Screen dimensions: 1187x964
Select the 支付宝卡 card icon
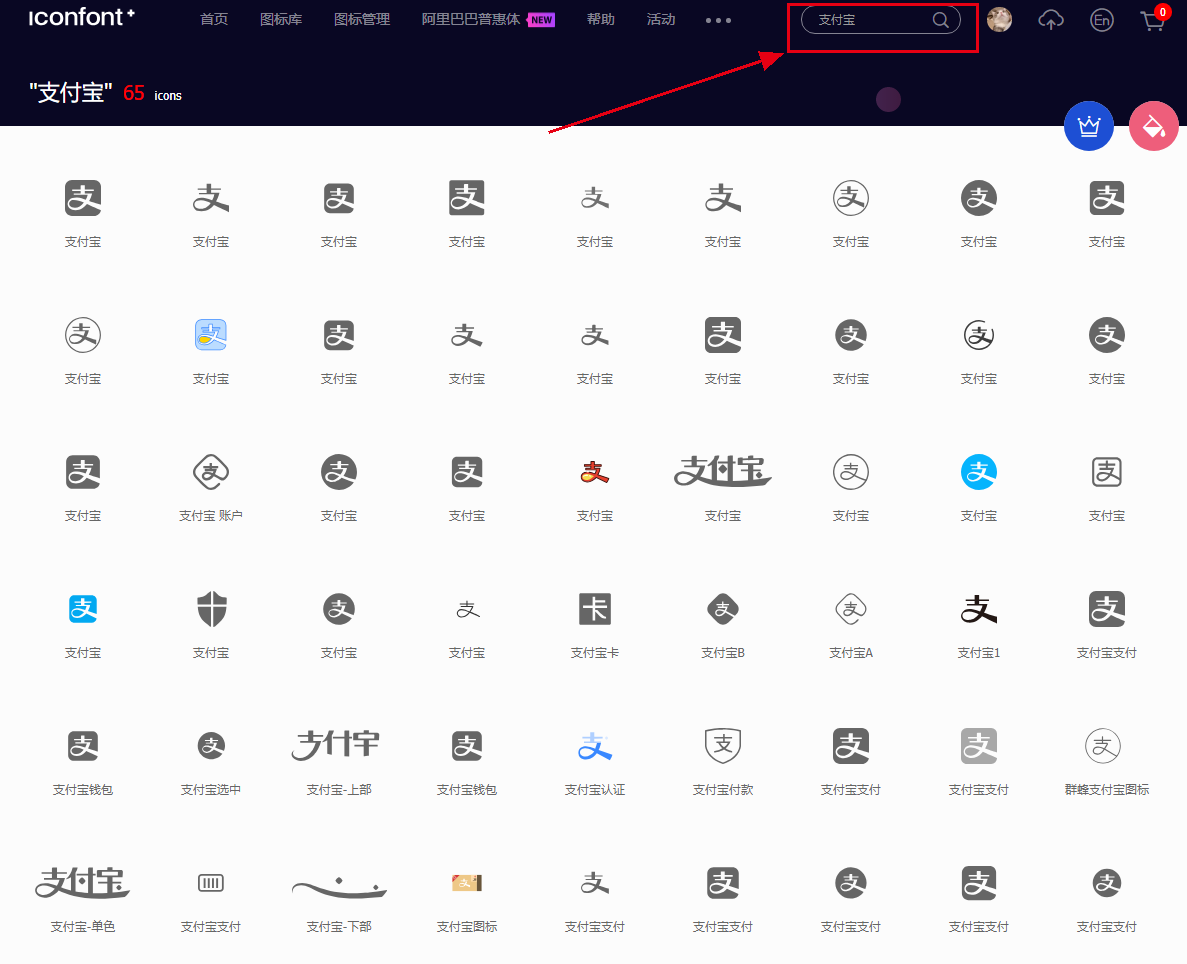pyautogui.click(x=595, y=608)
